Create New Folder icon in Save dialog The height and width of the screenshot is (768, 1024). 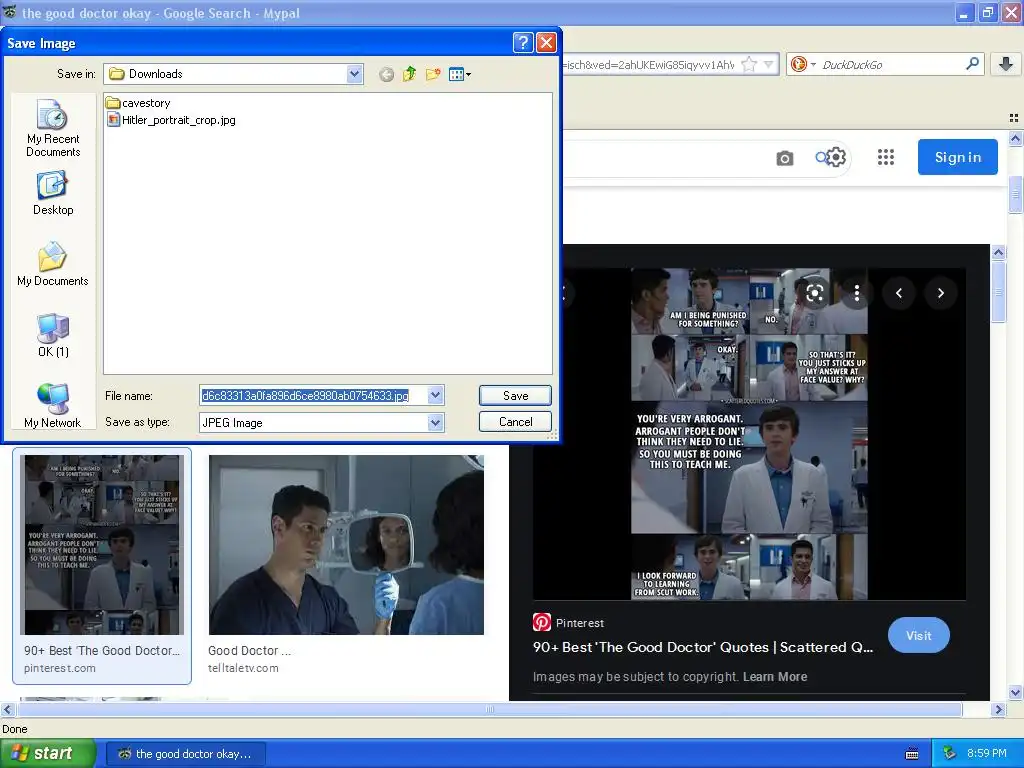click(x=432, y=74)
